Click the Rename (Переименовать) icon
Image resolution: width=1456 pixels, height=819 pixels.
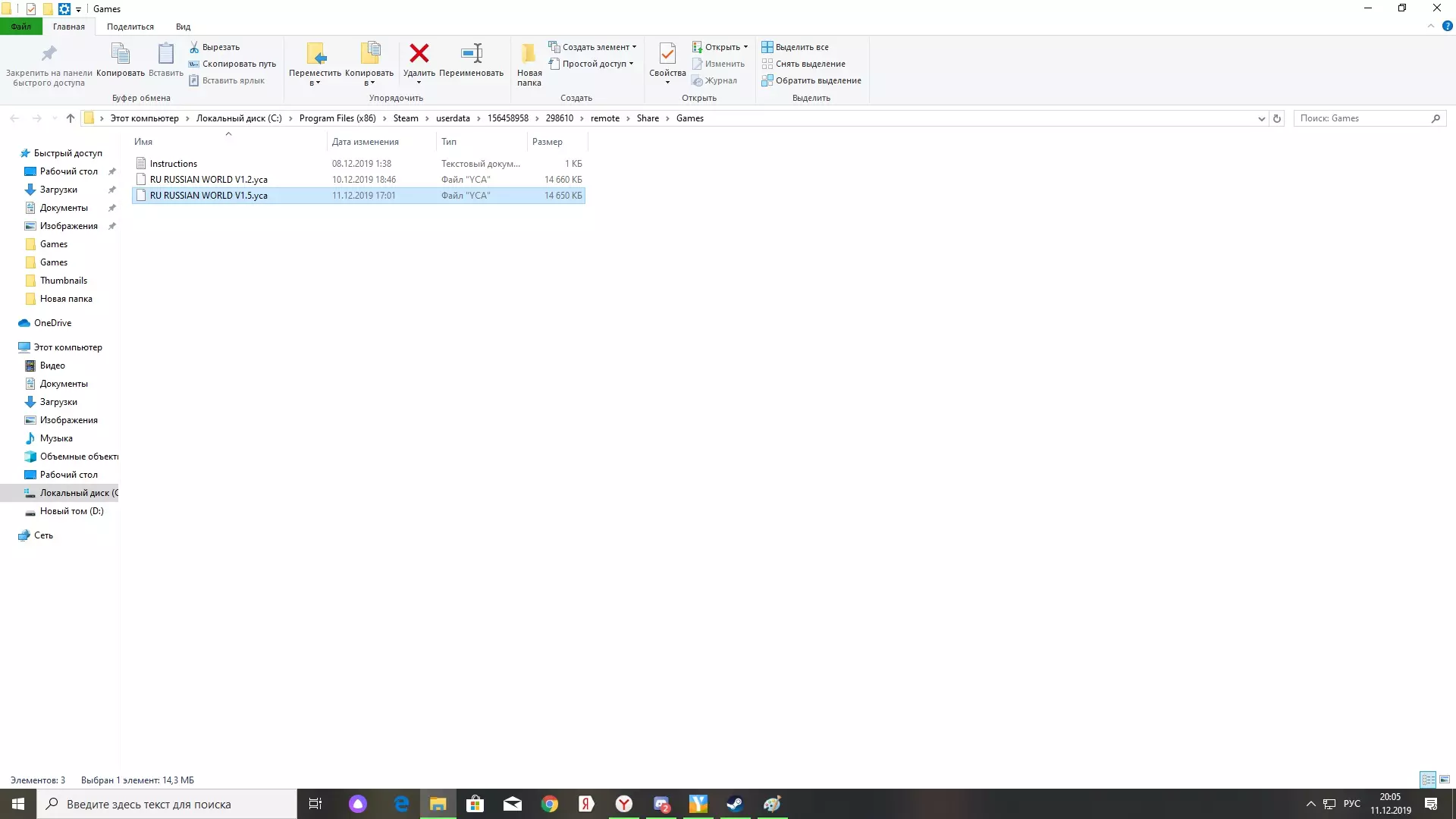point(471,54)
